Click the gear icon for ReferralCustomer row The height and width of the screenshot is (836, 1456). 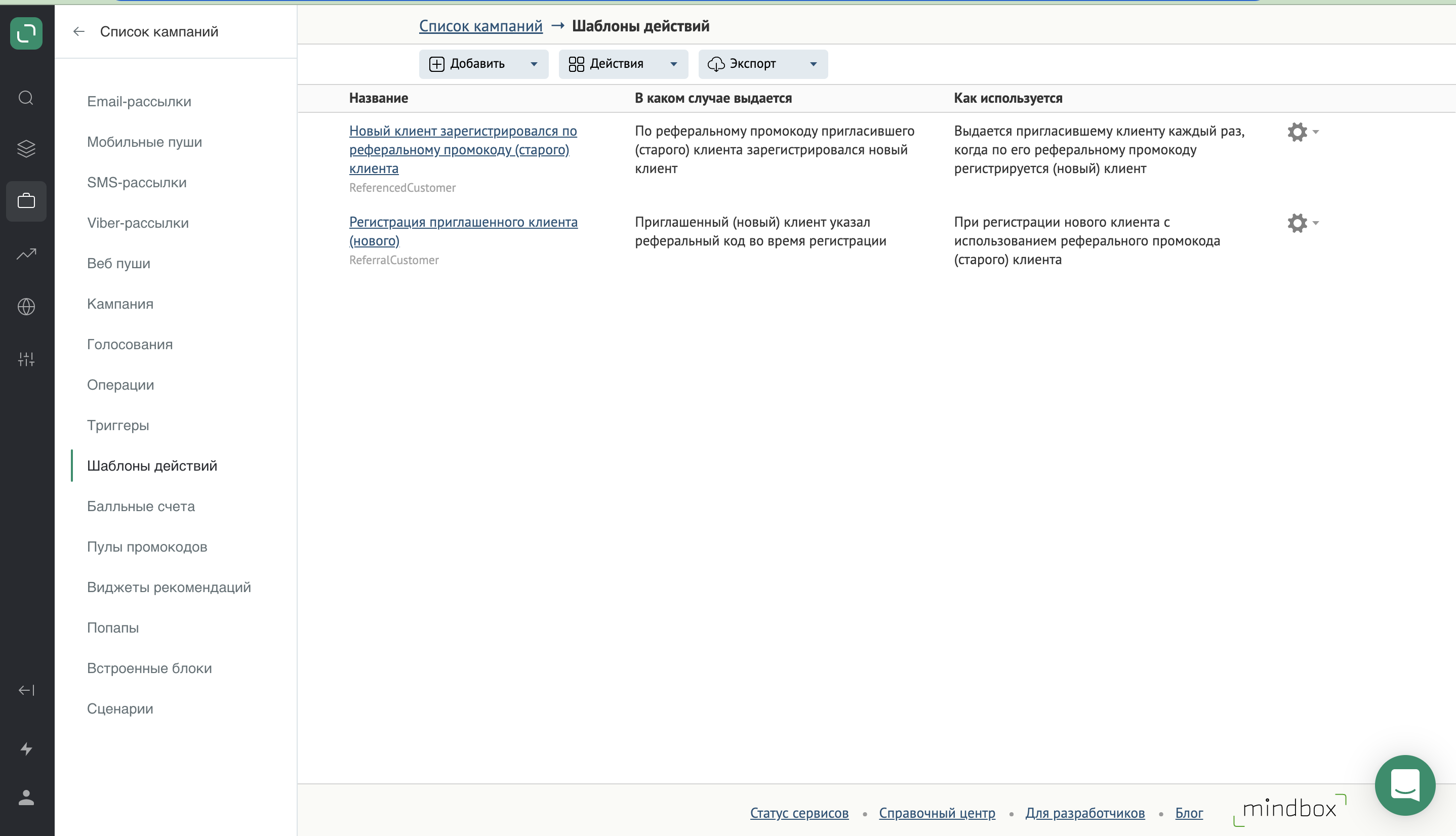tap(1297, 223)
